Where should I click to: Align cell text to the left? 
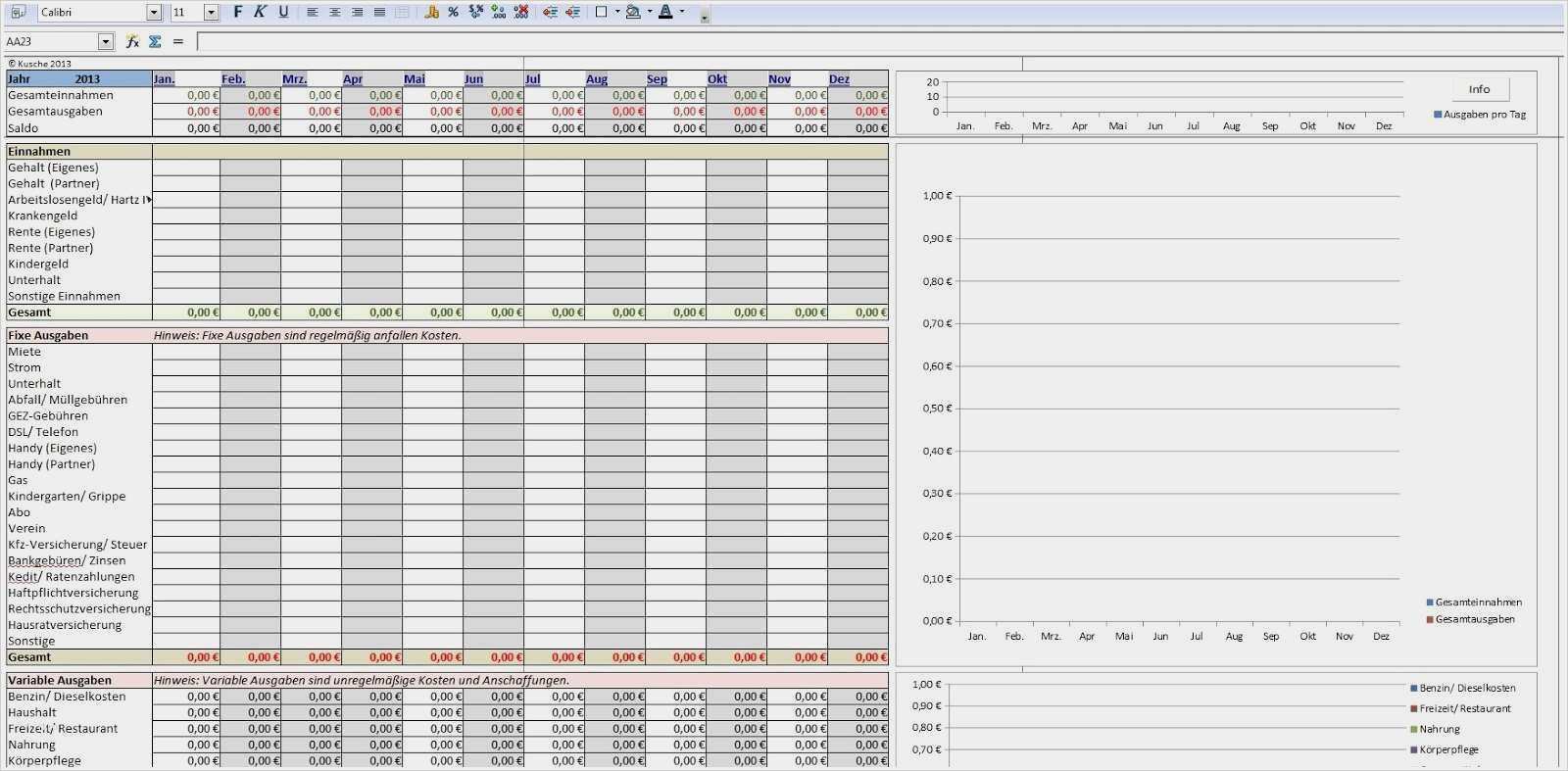pyautogui.click(x=313, y=12)
